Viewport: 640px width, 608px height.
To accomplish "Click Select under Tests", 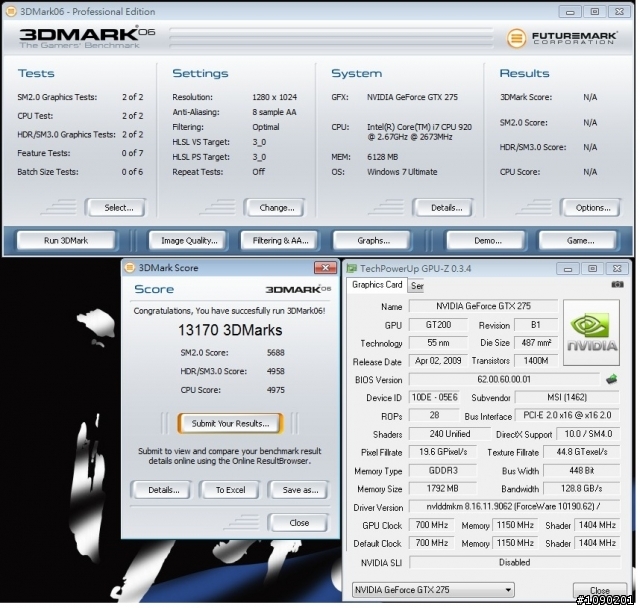I will point(118,208).
